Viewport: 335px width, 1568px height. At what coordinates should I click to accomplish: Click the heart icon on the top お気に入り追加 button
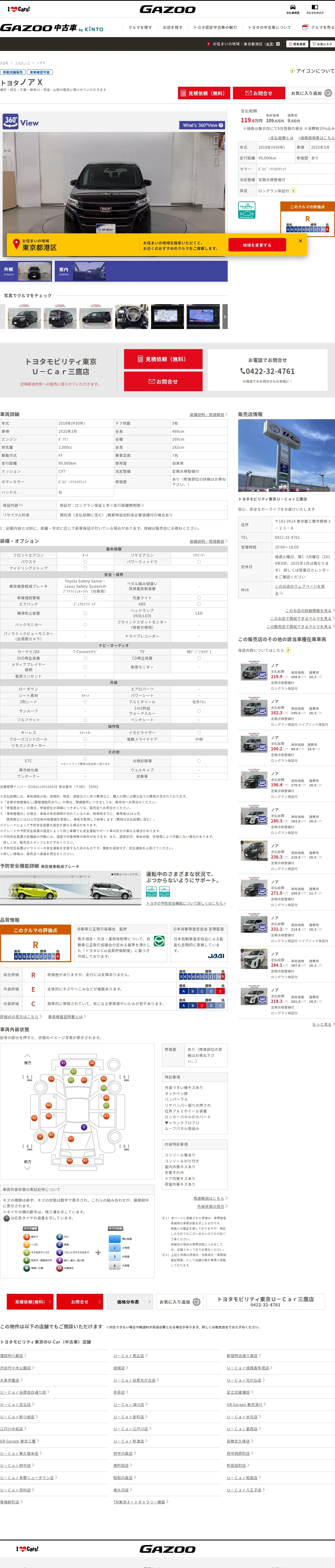point(328,93)
